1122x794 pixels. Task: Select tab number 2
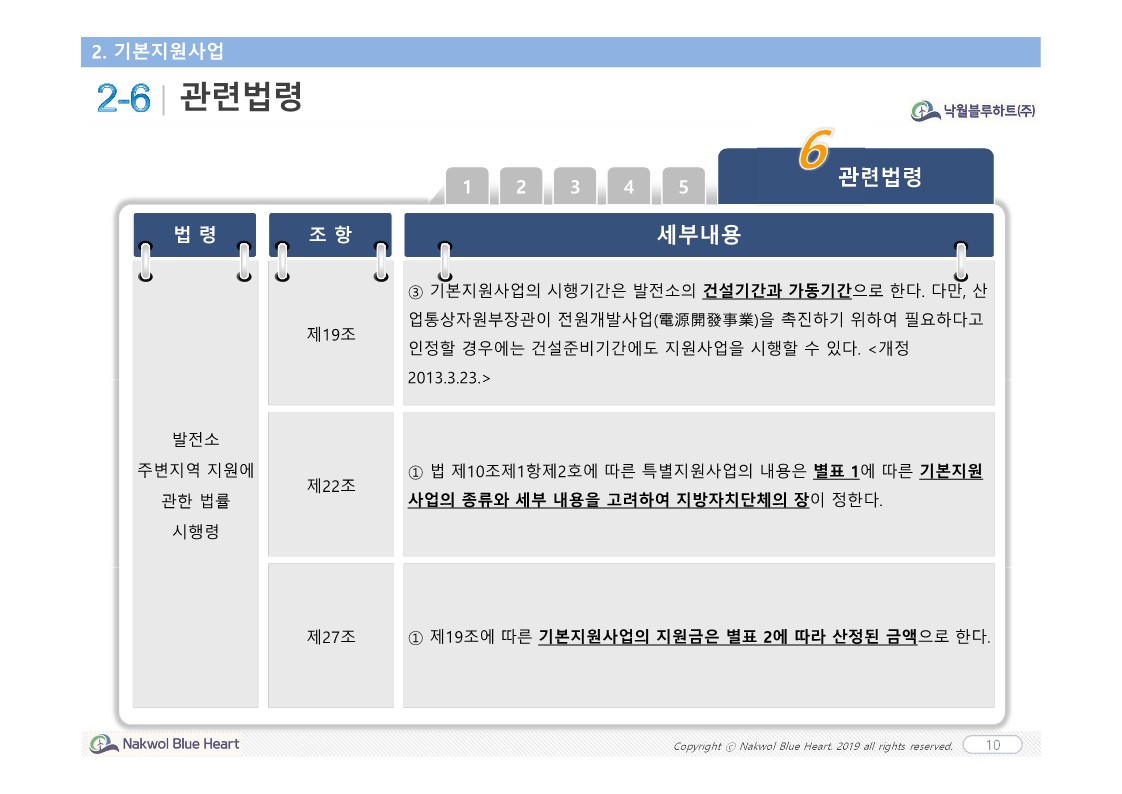coord(521,186)
